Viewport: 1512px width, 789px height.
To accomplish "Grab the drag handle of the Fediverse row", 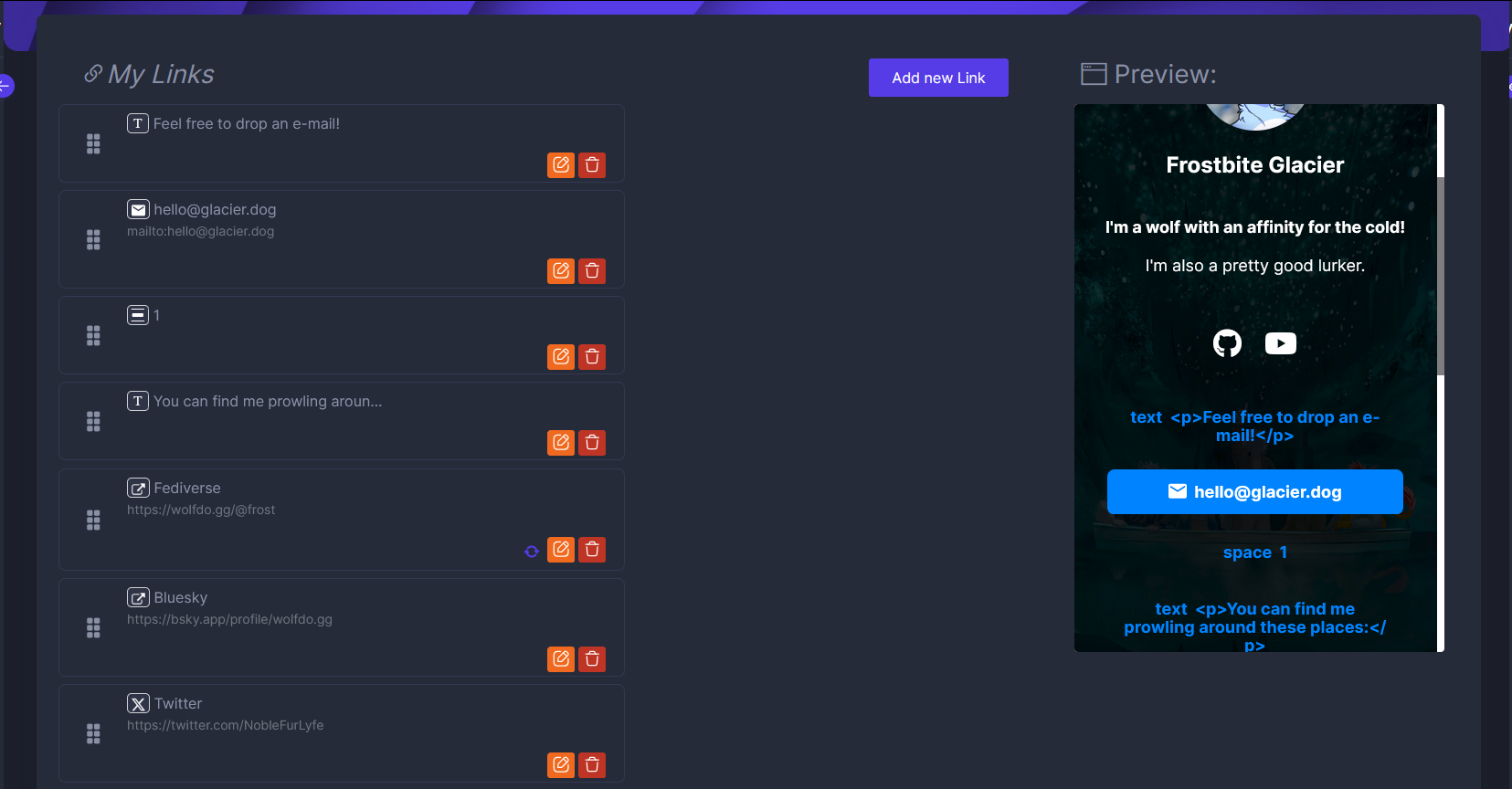I will coord(93,520).
